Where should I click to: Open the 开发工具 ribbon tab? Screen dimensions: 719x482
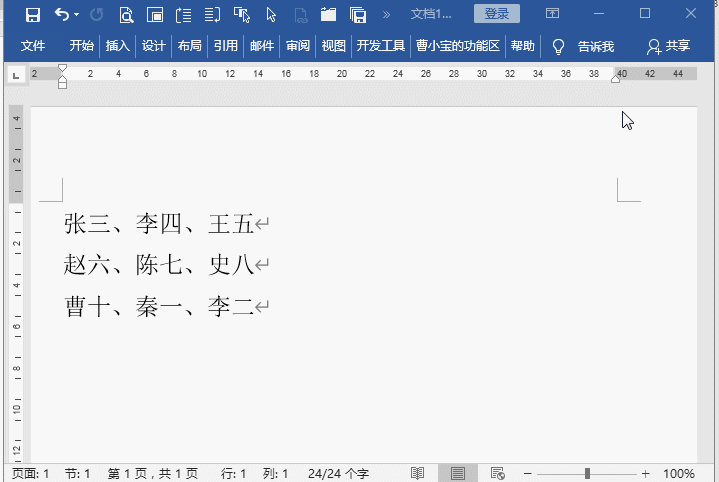tap(381, 46)
